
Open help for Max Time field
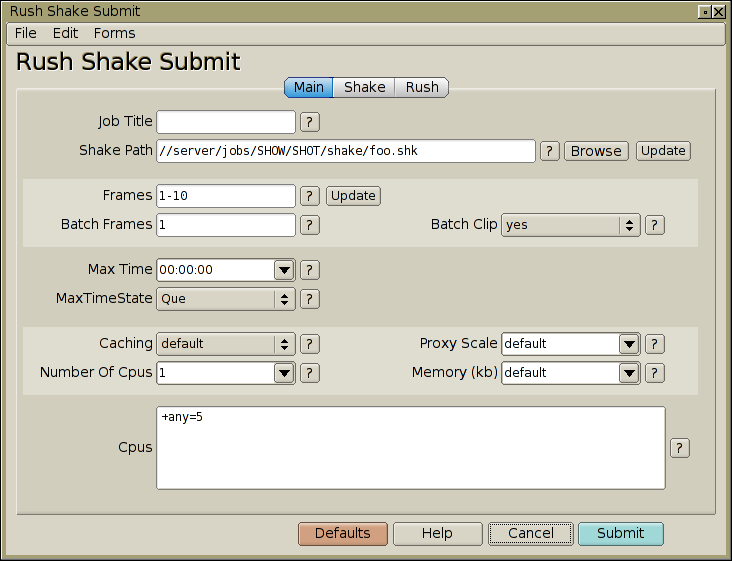310,270
